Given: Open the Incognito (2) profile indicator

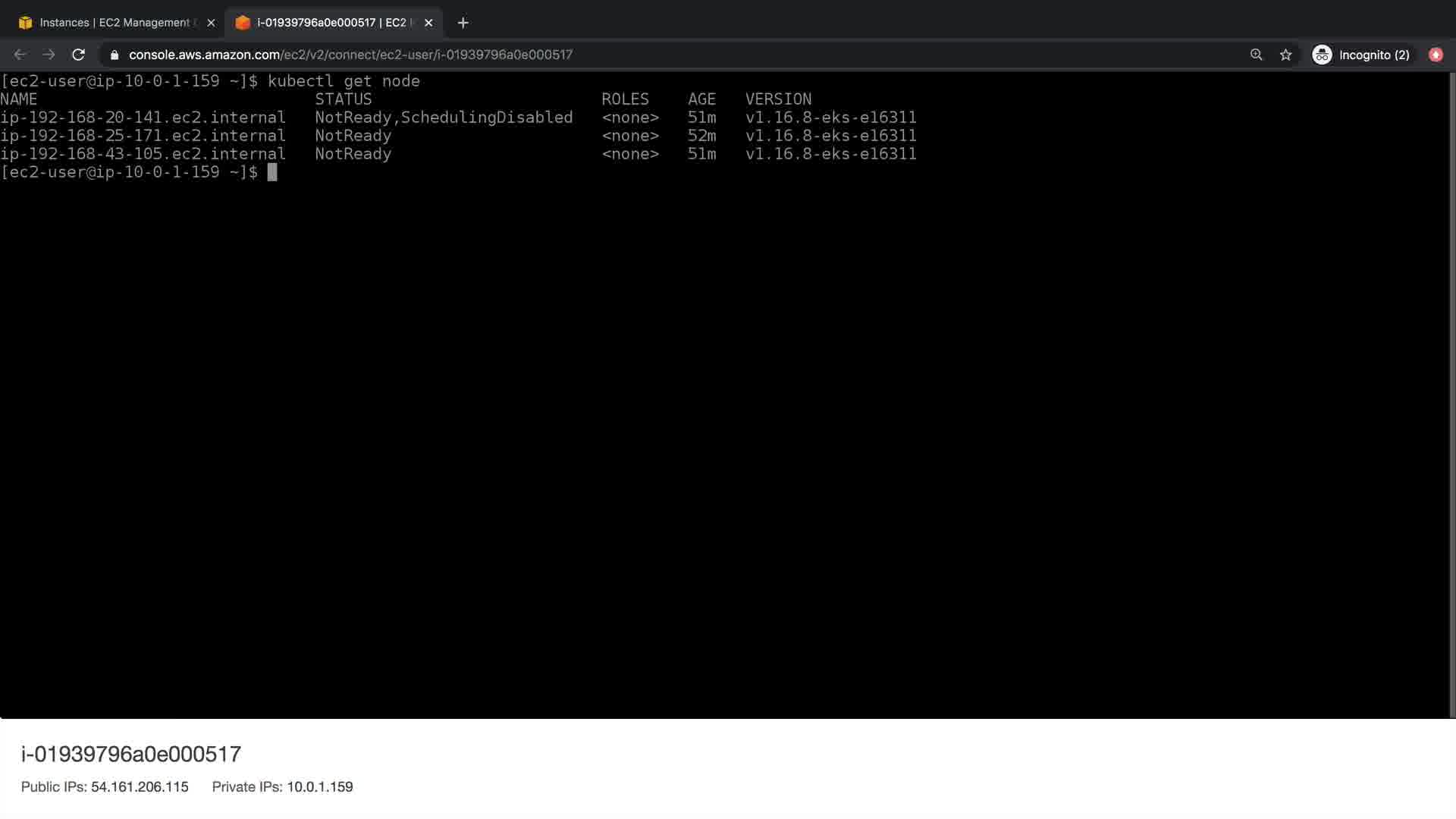Looking at the screenshot, I should (1362, 55).
